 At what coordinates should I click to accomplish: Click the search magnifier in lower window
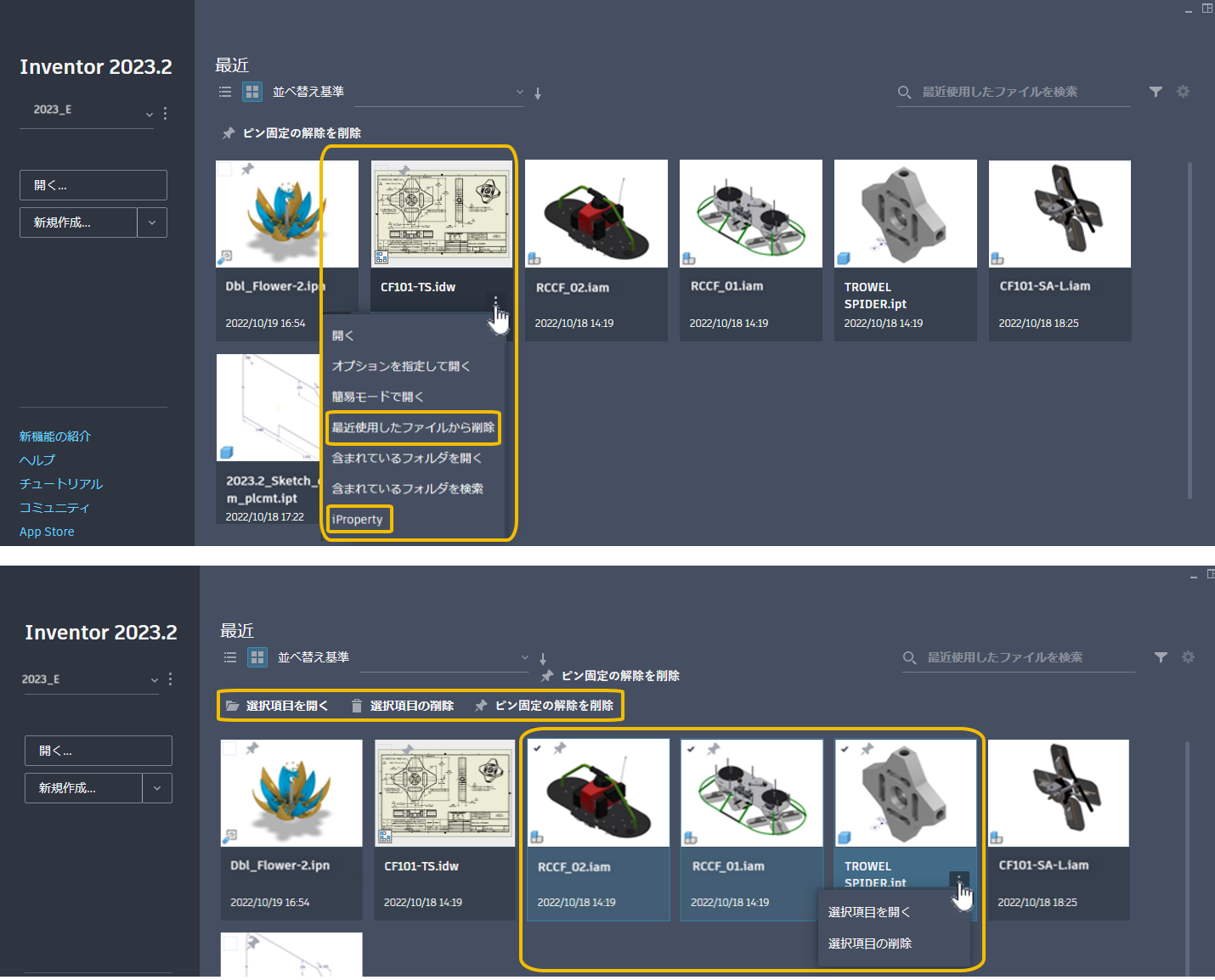[x=909, y=657]
